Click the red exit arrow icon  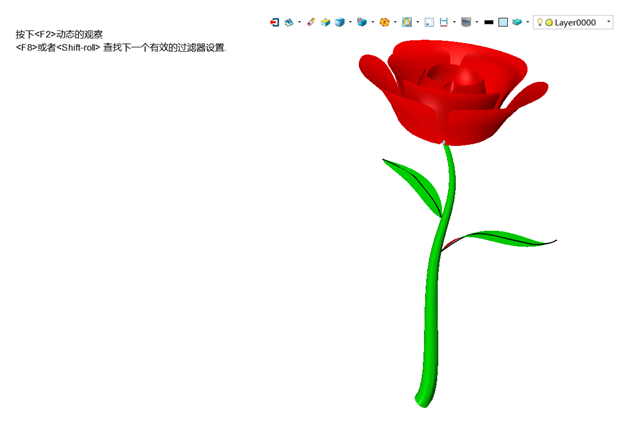coord(275,21)
